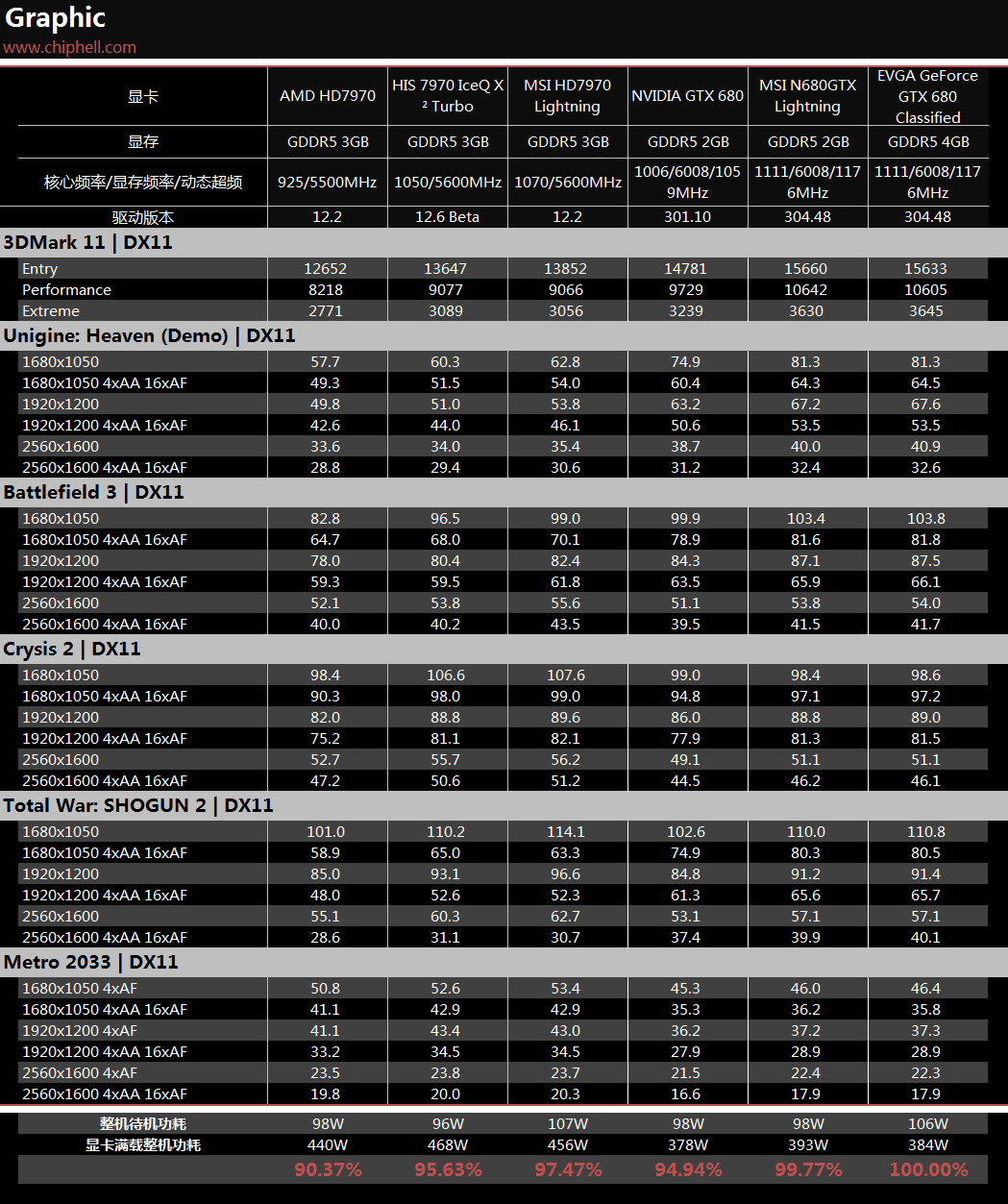Click the MSI N680GTX Lightning column header

808,96
